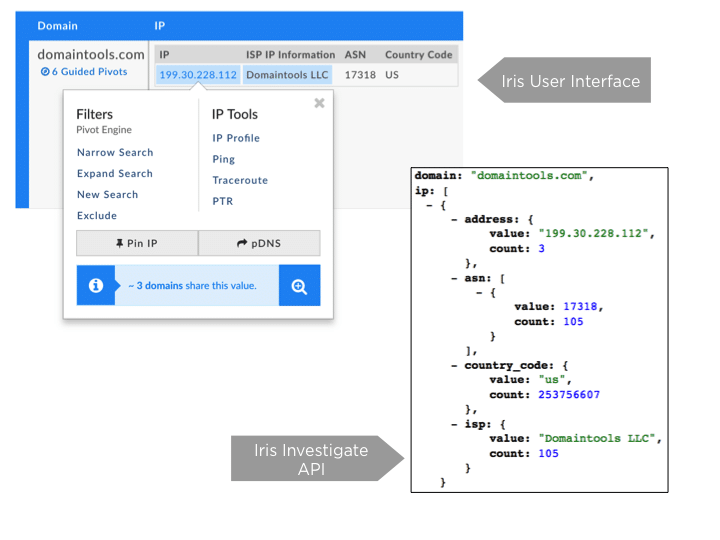This screenshot has width=720, height=540.
Task: Click JSON asn value 17318
Action: 580,307
